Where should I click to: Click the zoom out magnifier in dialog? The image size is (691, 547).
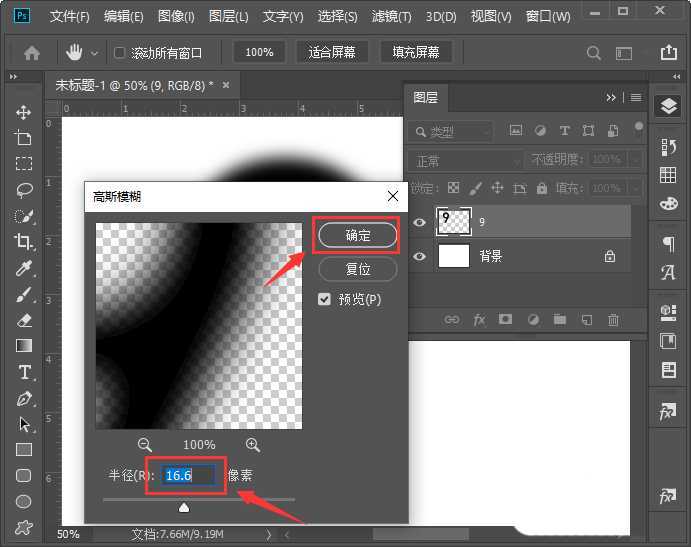145,444
